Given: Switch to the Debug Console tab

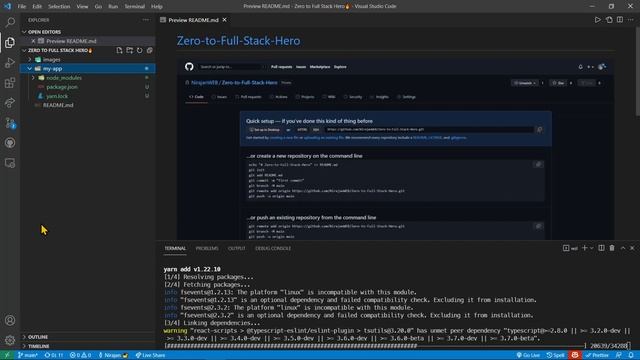Looking at the screenshot, I should pyautogui.click(x=273, y=248).
